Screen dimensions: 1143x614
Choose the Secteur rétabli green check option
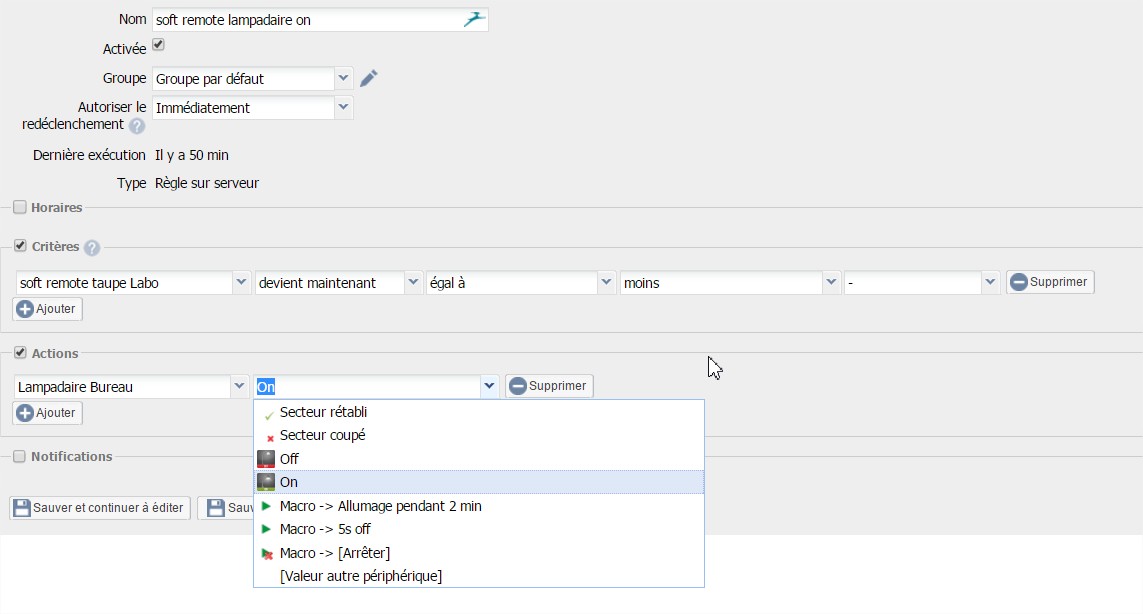(x=323, y=412)
